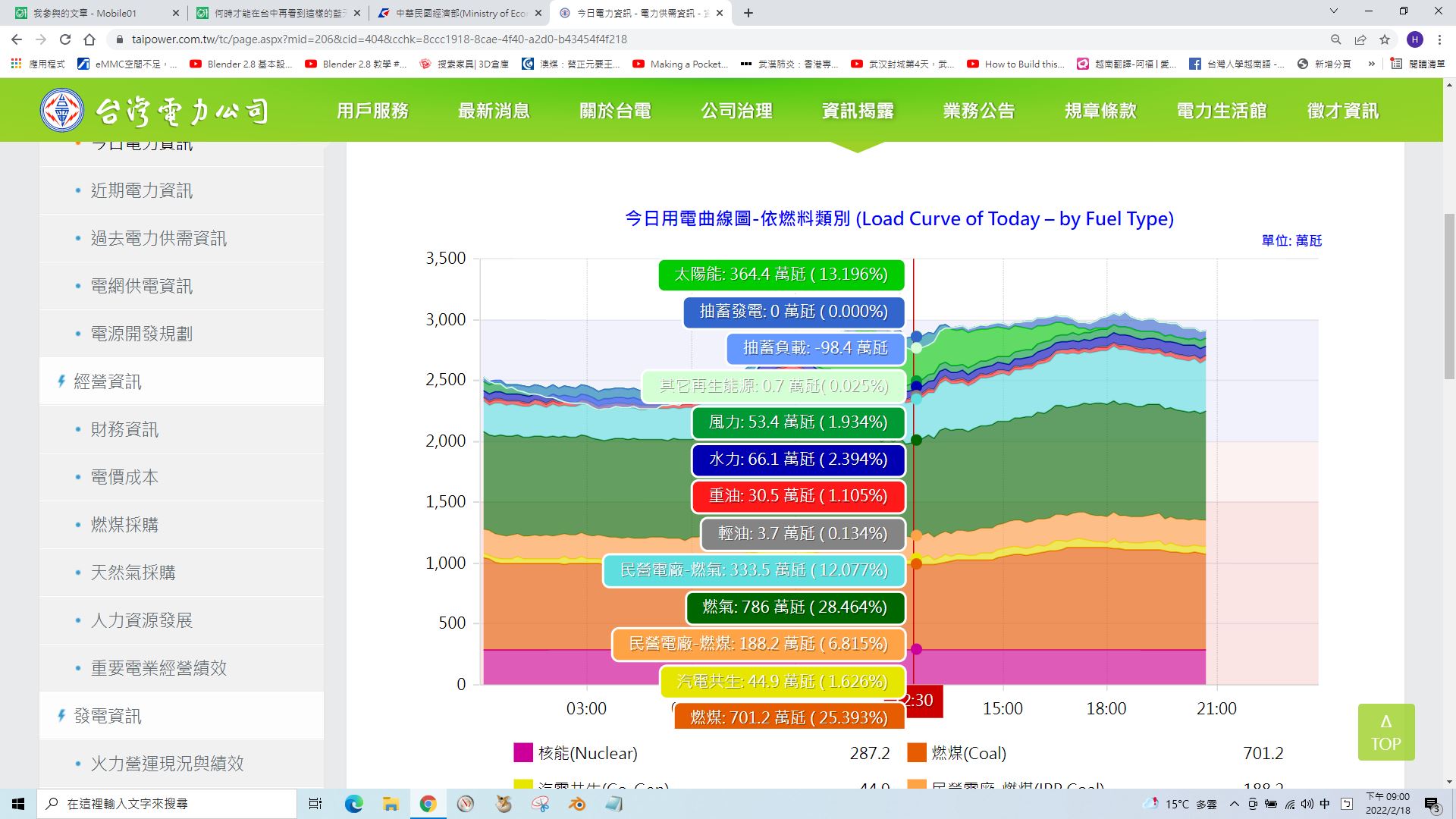The width and height of the screenshot is (1456, 819).
Task: Open the 資訊揭露 menu
Action: pos(858,111)
